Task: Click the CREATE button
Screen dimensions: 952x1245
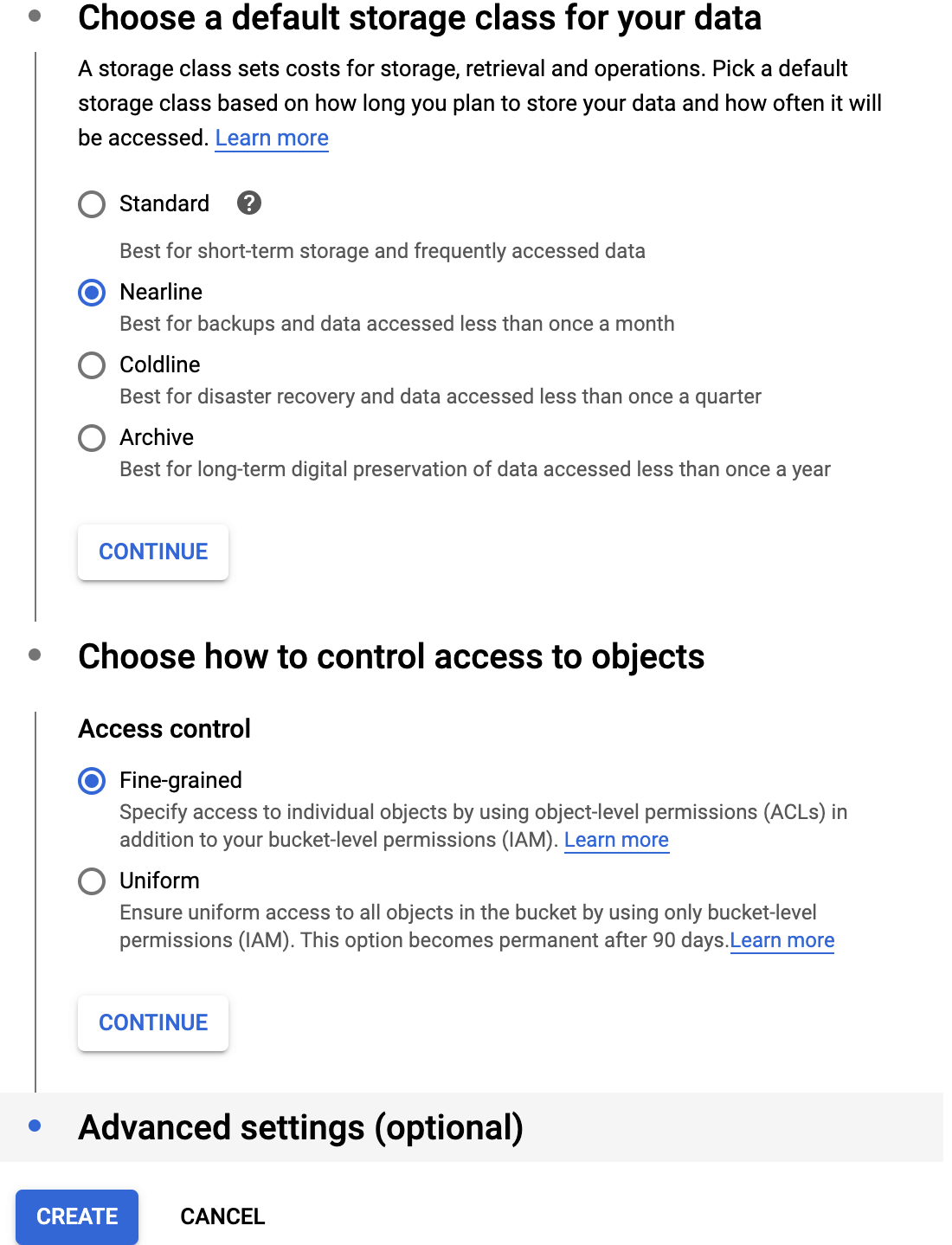Action: point(77,1216)
